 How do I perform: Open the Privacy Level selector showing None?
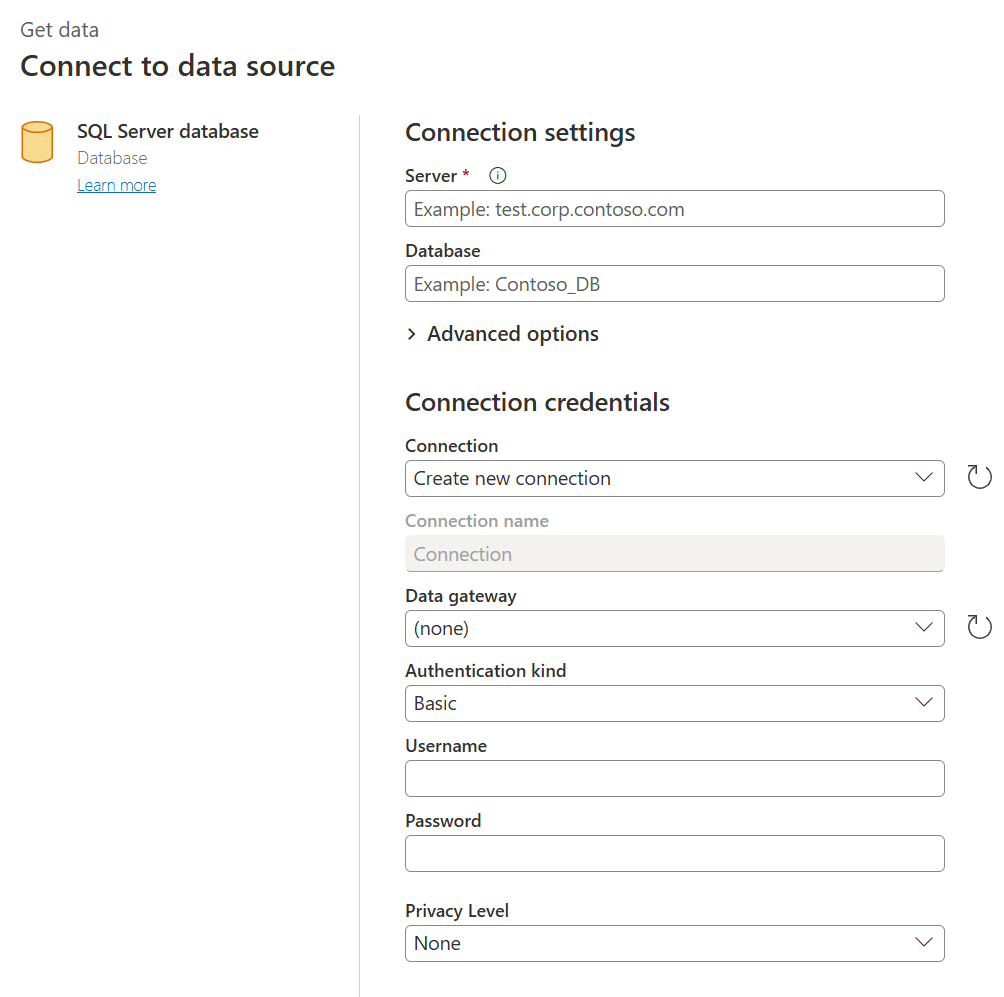click(x=674, y=943)
